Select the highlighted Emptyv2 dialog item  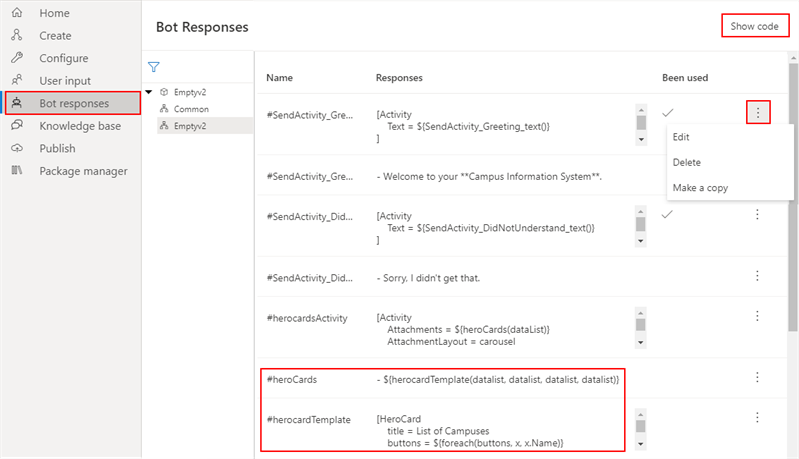pyautogui.click(x=190, y=125)
